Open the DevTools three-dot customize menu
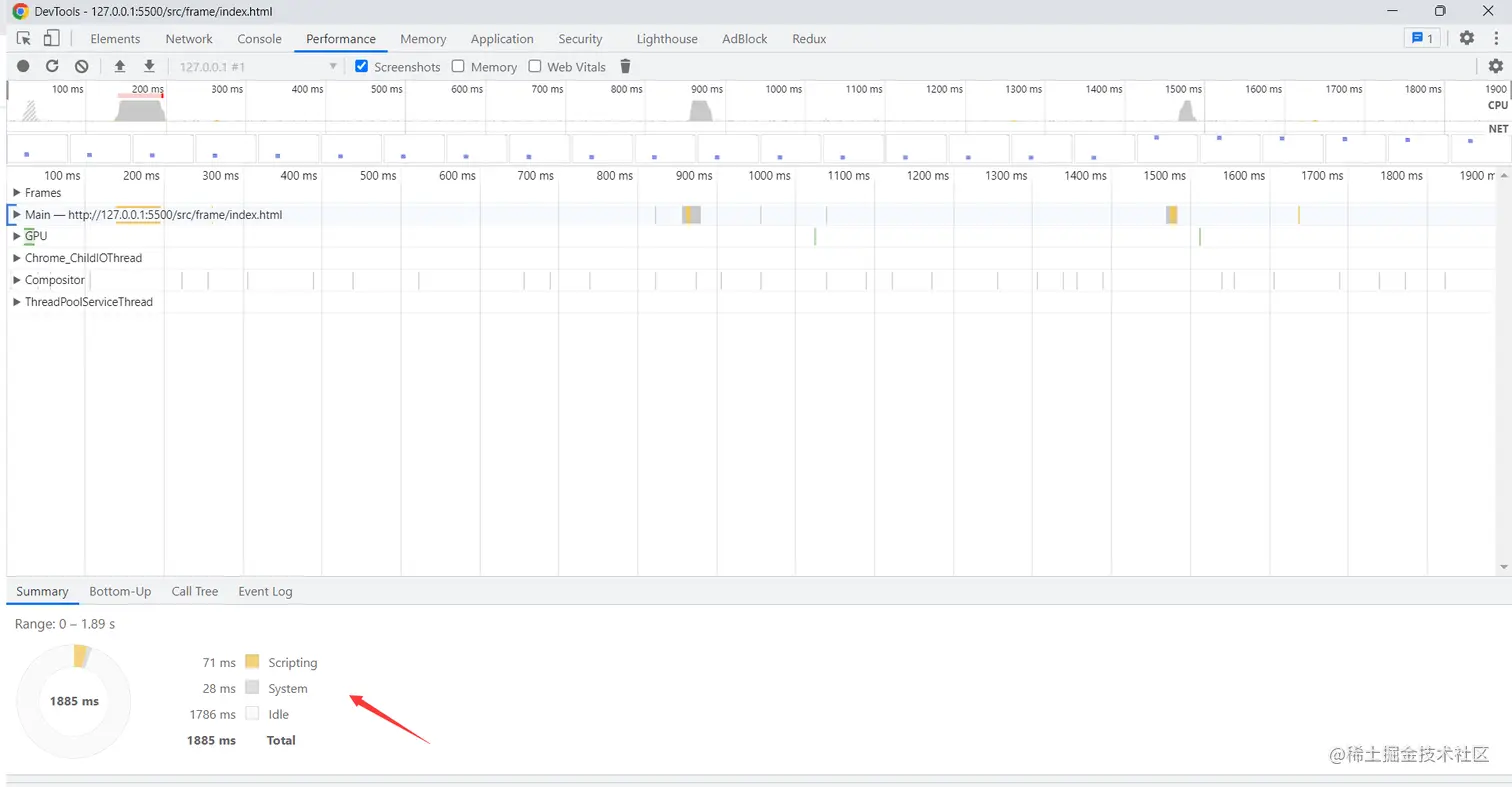 pos(1494,38)
